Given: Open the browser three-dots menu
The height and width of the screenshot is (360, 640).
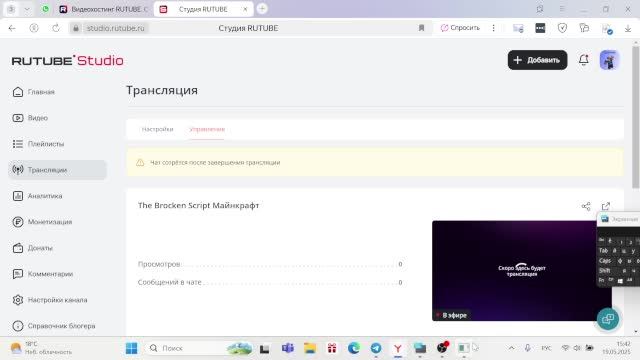Looking at the screenshot, I should (x=493, y=28).
